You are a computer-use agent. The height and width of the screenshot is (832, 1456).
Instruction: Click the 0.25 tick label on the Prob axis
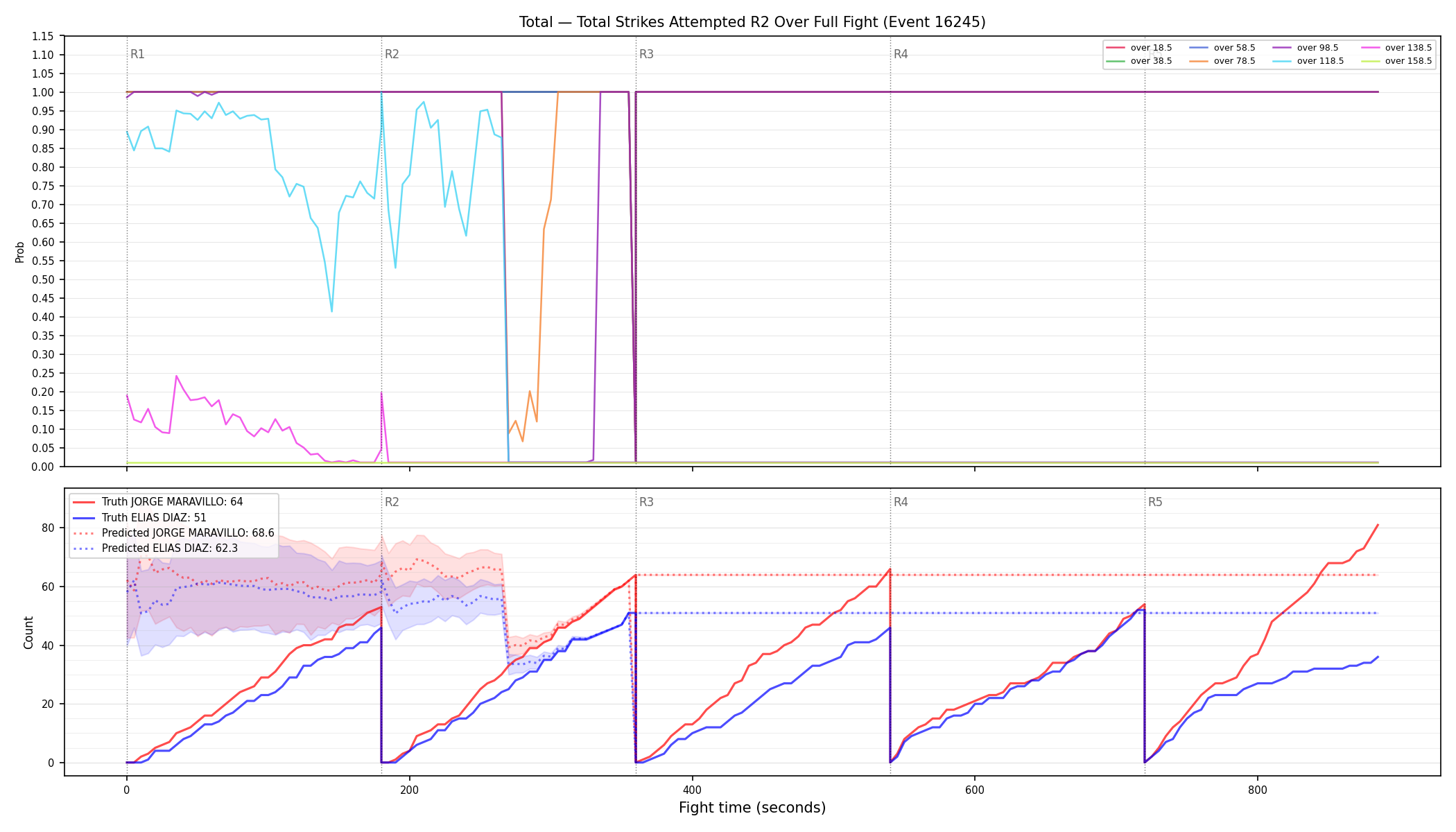pyautogui.click(x=43, y=373)
